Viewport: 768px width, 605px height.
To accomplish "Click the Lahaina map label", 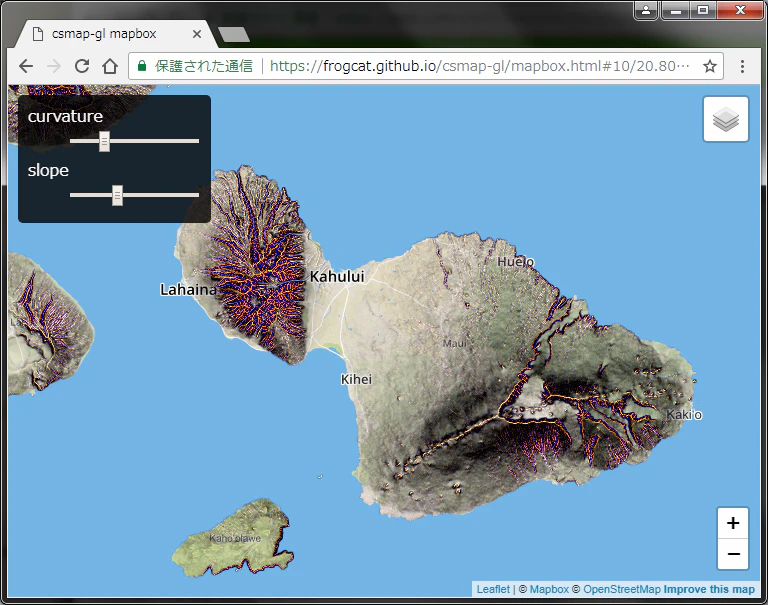I will coord(188,290).
